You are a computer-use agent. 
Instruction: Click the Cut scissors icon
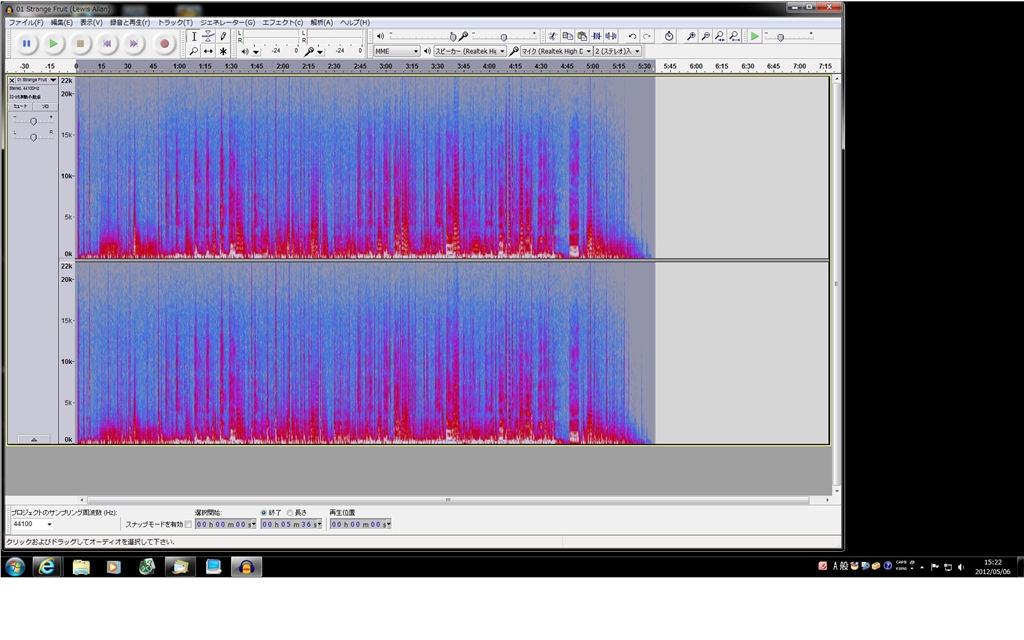(x=552, y=36)
